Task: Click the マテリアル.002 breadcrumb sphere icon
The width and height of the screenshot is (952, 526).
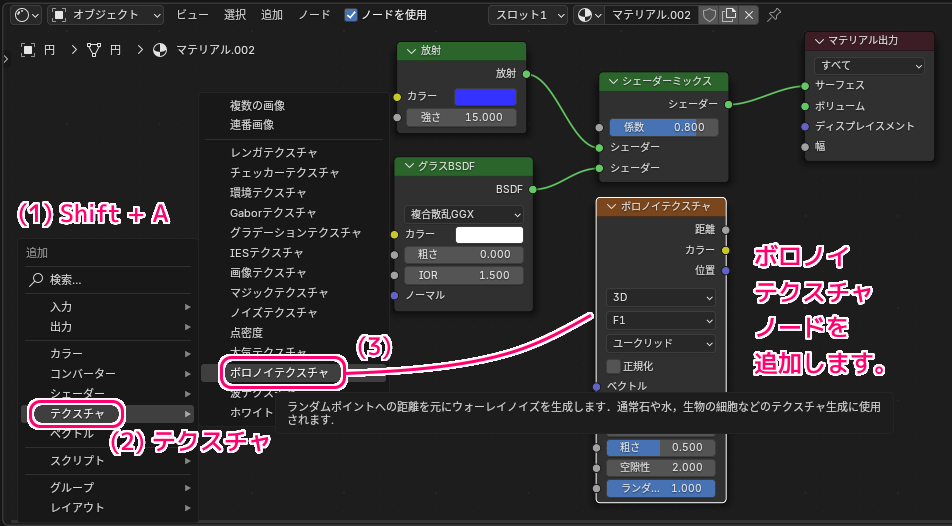Action: point(160,50)
